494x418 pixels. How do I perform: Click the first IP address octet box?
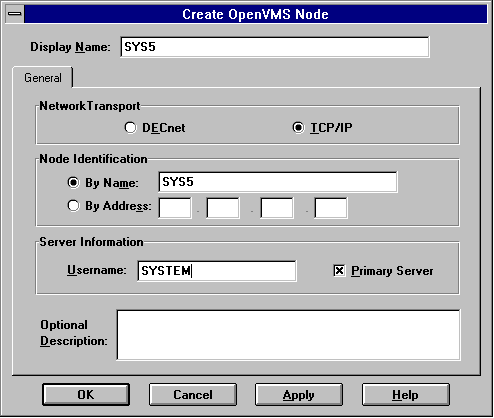click(175, 208)
